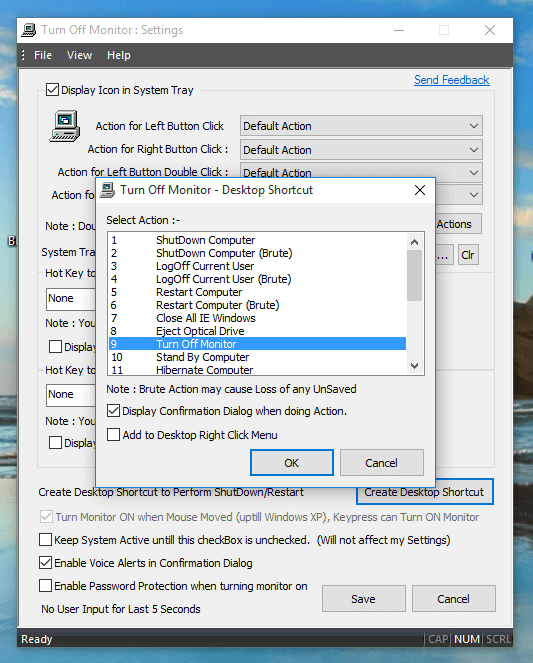This screenshot has height=663, width=533.
Task: Click the first hot key None field
Action: click(71, 299)
